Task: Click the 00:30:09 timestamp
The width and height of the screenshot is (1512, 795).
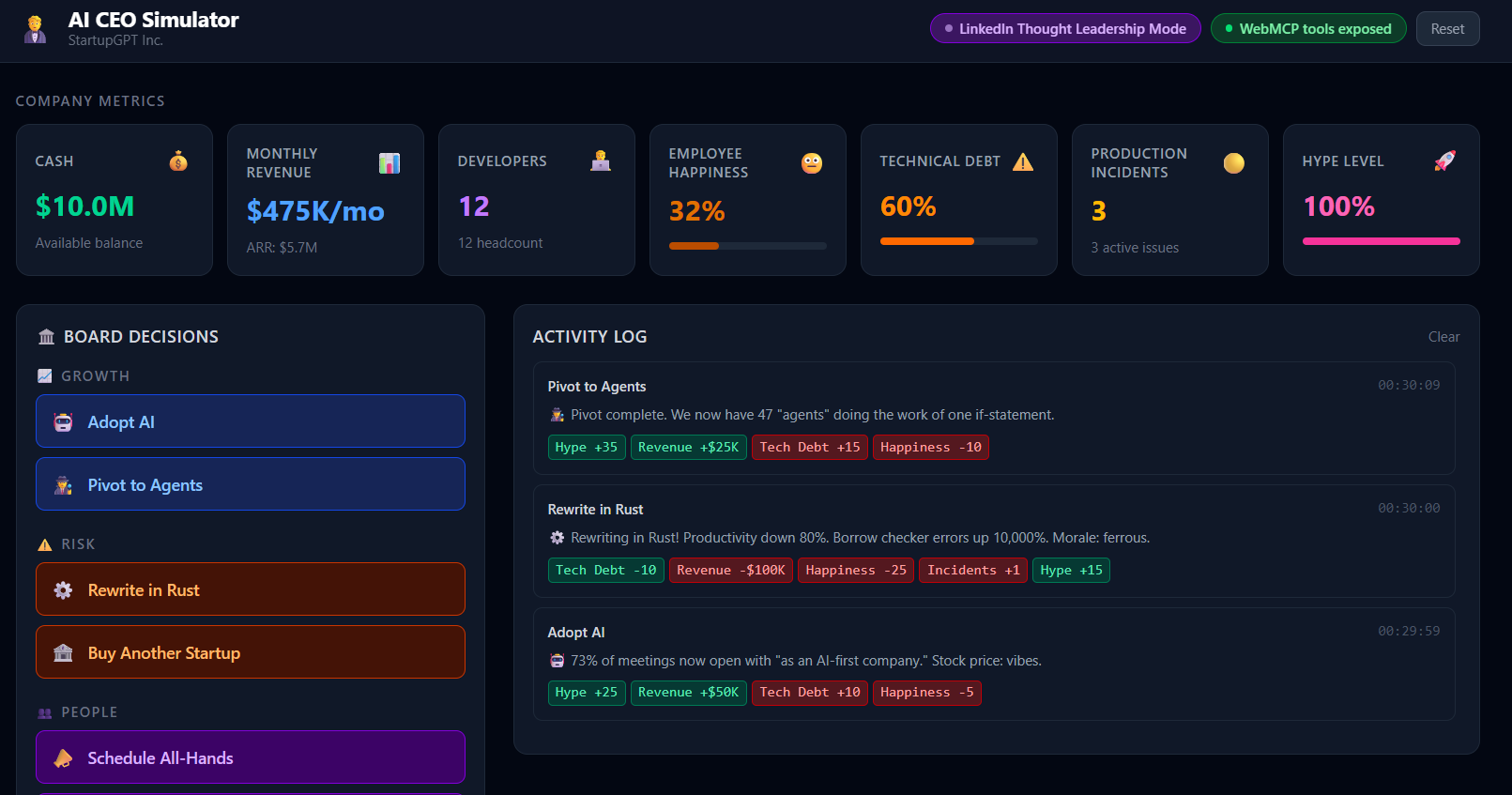Action: point(1409,385)
